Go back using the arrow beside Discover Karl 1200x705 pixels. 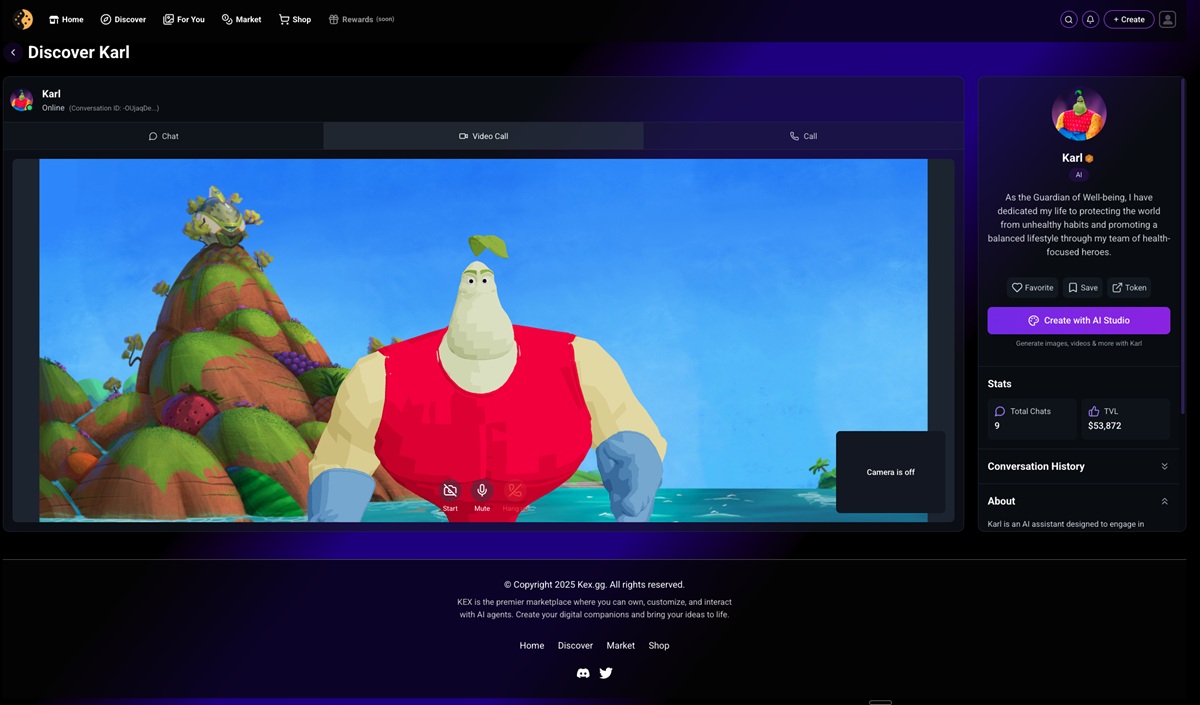[13, 52]
